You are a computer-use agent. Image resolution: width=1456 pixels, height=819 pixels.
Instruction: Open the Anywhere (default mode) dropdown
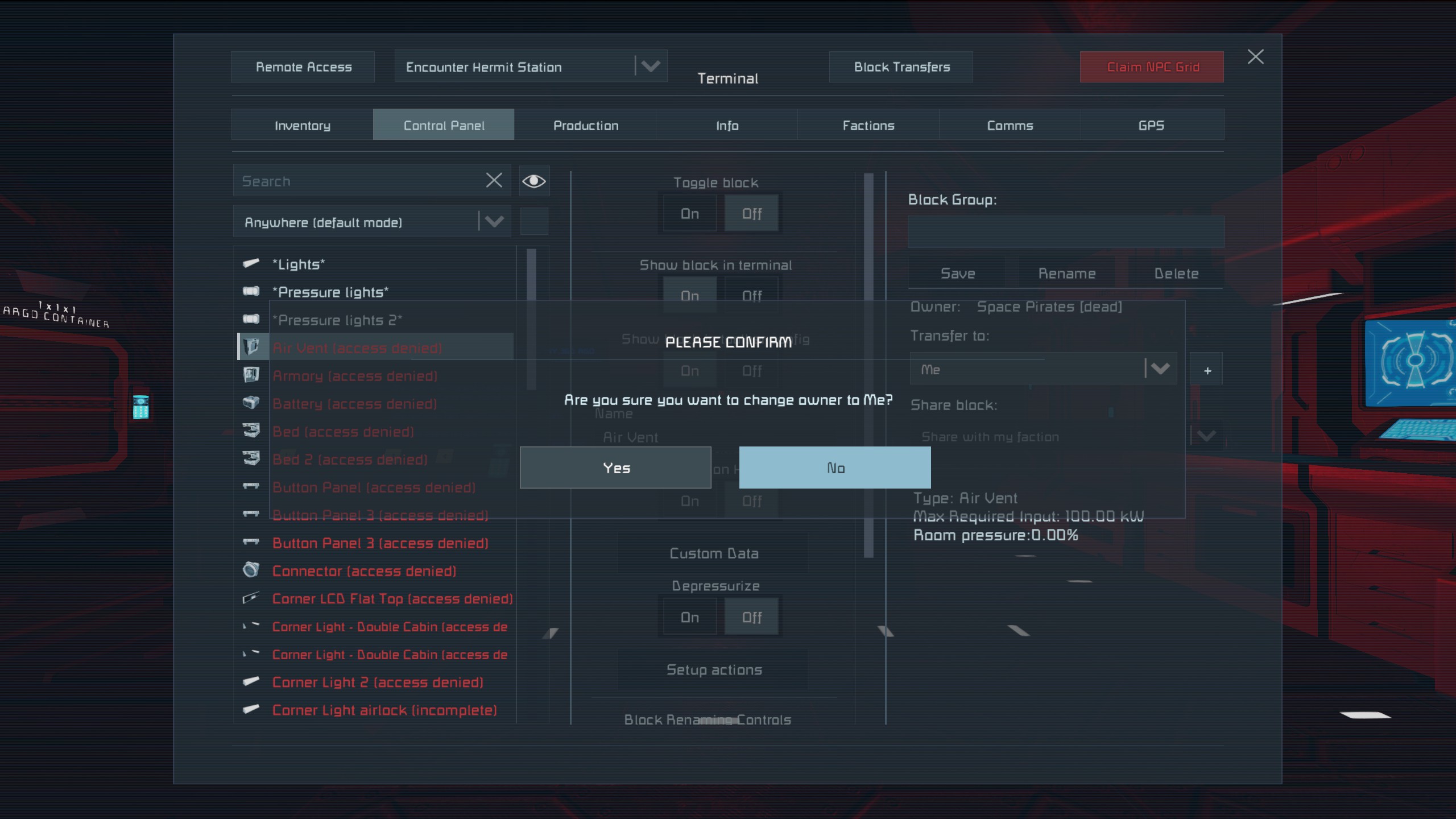(494, 222)
